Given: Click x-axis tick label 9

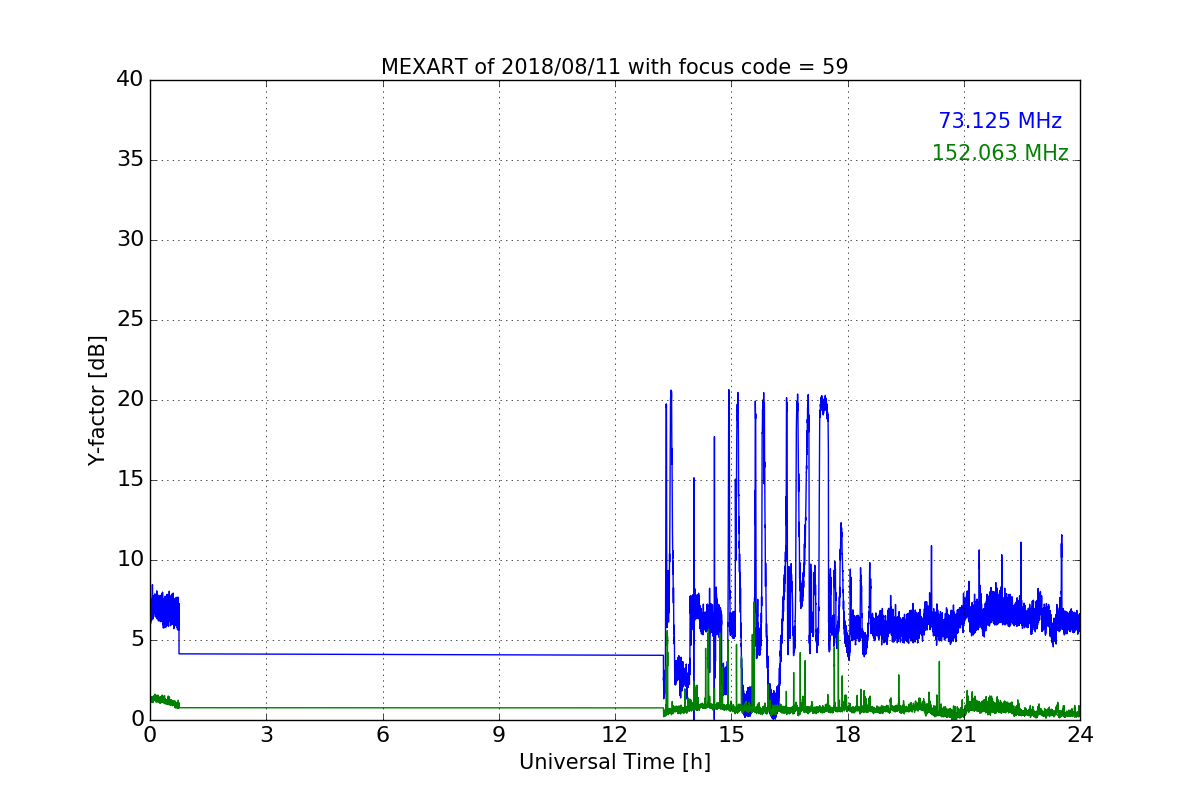Looking at the screenshot, I should point(498,735).
